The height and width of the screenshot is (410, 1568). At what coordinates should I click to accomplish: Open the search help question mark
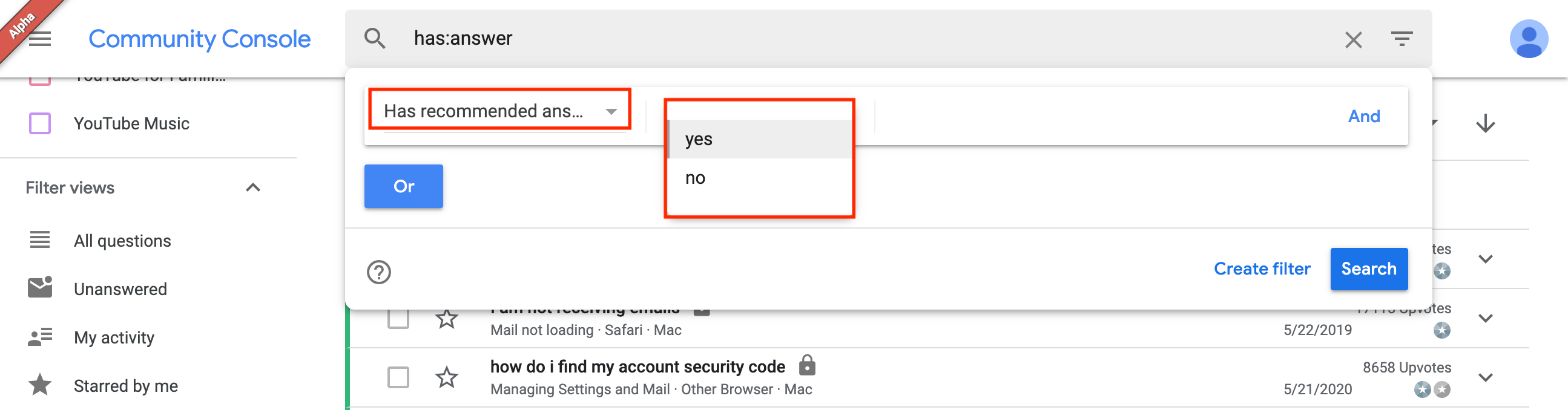(x=378, y=272)
